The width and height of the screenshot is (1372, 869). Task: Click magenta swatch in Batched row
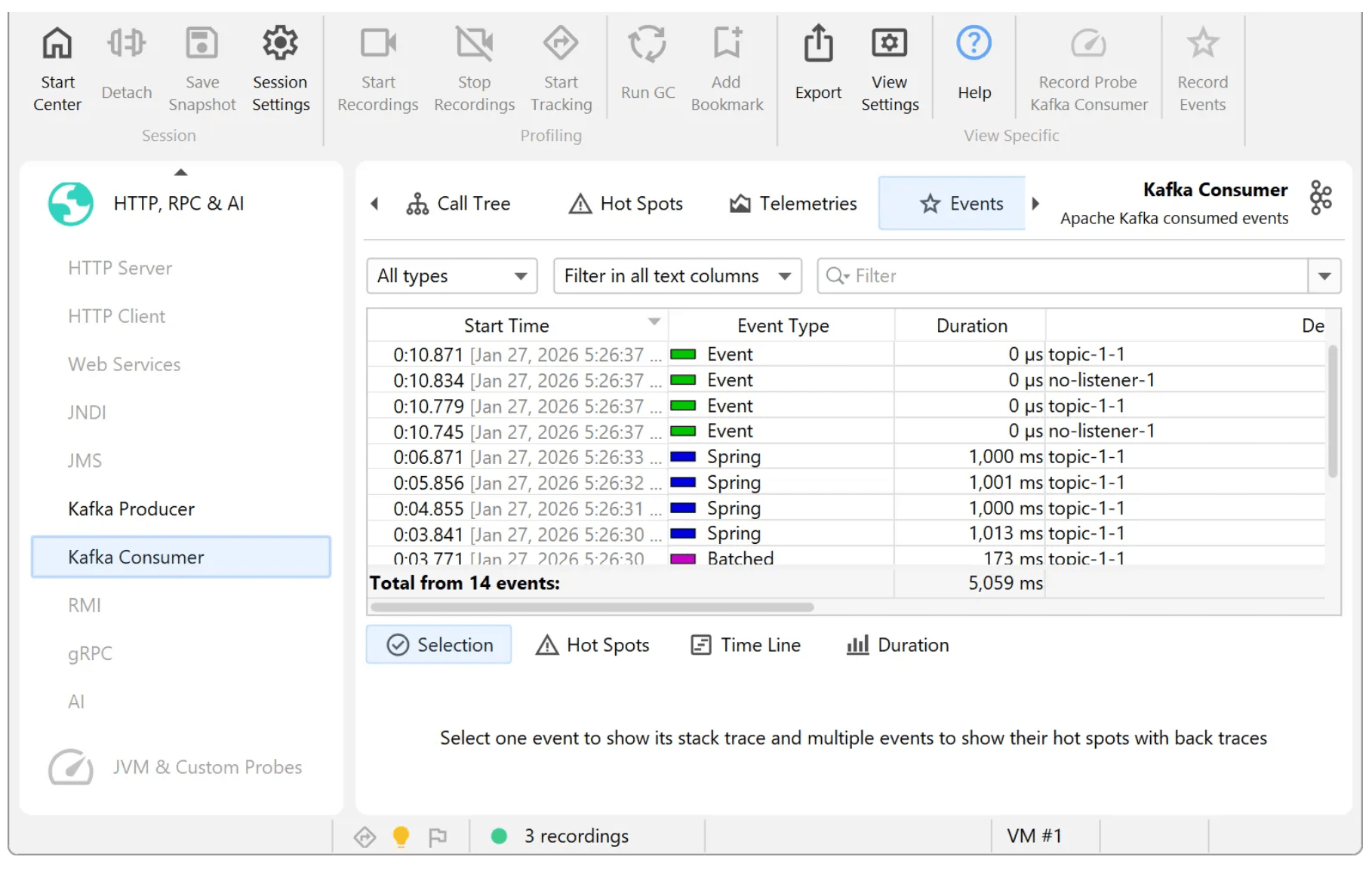click(683, 559)
